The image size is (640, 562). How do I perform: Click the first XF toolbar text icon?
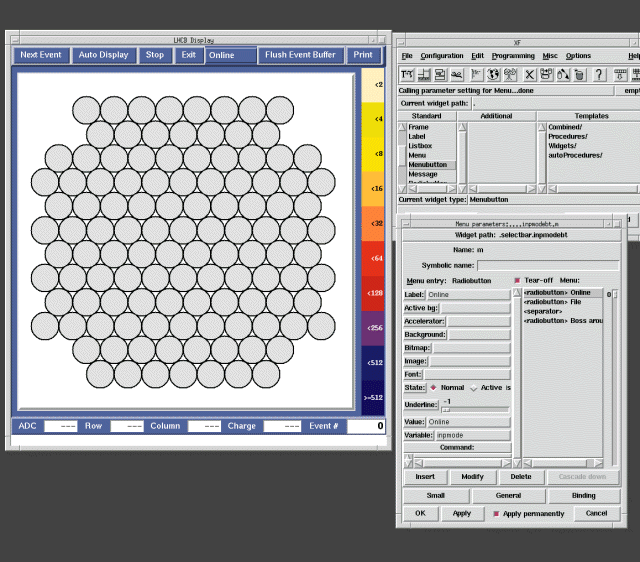[408, 74]
